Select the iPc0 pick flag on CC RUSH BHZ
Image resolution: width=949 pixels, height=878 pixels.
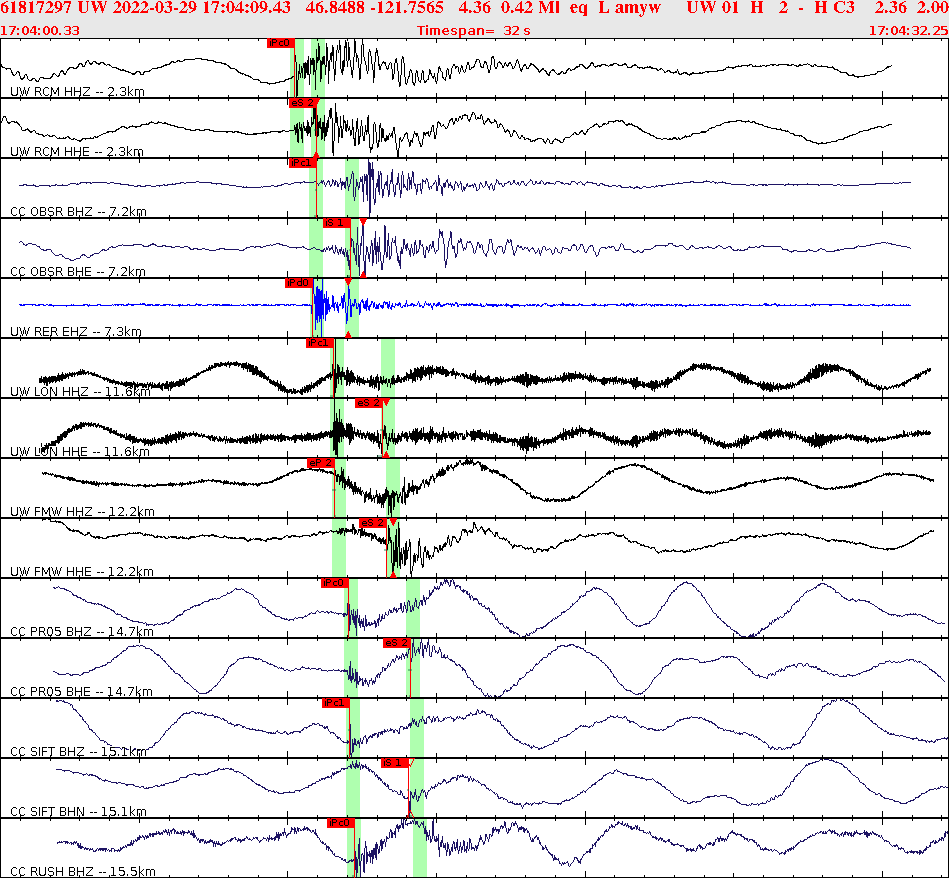click(339, 824)
